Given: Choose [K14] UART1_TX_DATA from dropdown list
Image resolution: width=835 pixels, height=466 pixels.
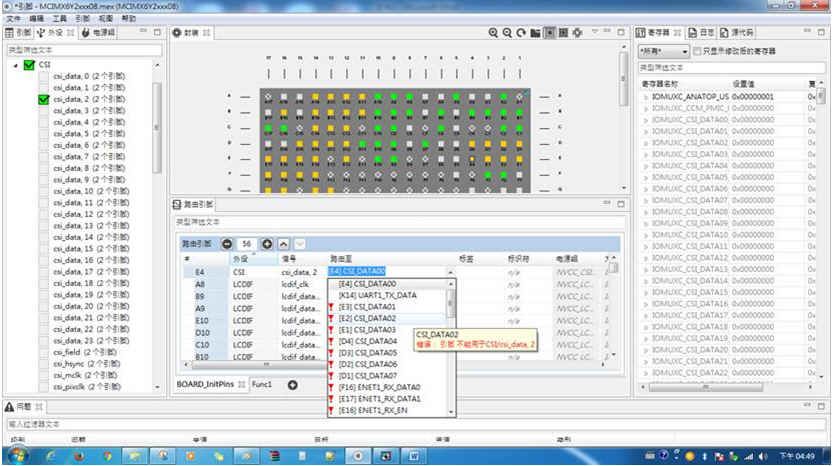Looking at the screenshot, I should click(378, 295).
